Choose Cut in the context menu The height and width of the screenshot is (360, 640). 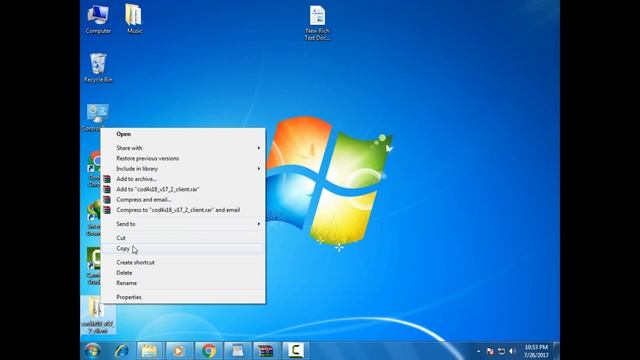pos(183,238)
